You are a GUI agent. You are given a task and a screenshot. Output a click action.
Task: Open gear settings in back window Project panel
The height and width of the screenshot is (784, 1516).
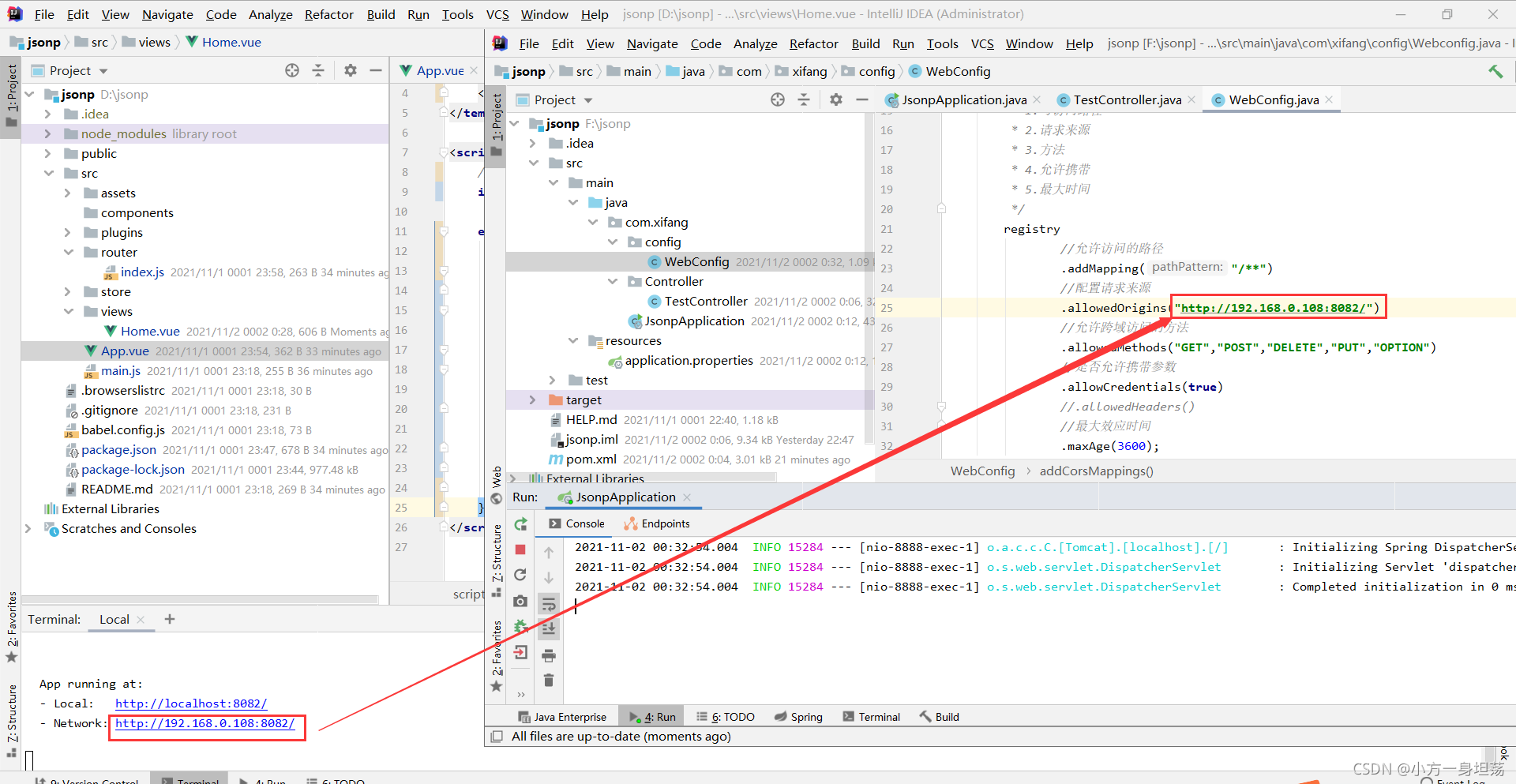click(351, 70)
